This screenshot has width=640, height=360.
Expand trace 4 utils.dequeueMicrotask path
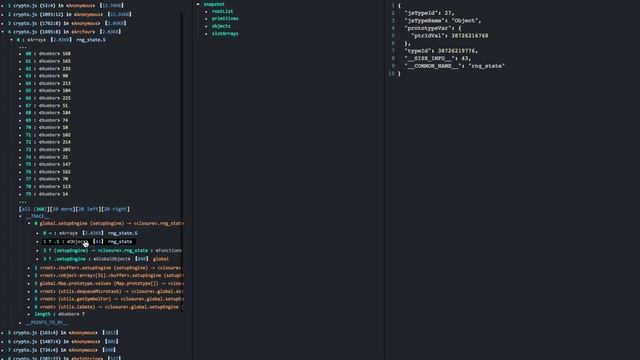(29, 291)
